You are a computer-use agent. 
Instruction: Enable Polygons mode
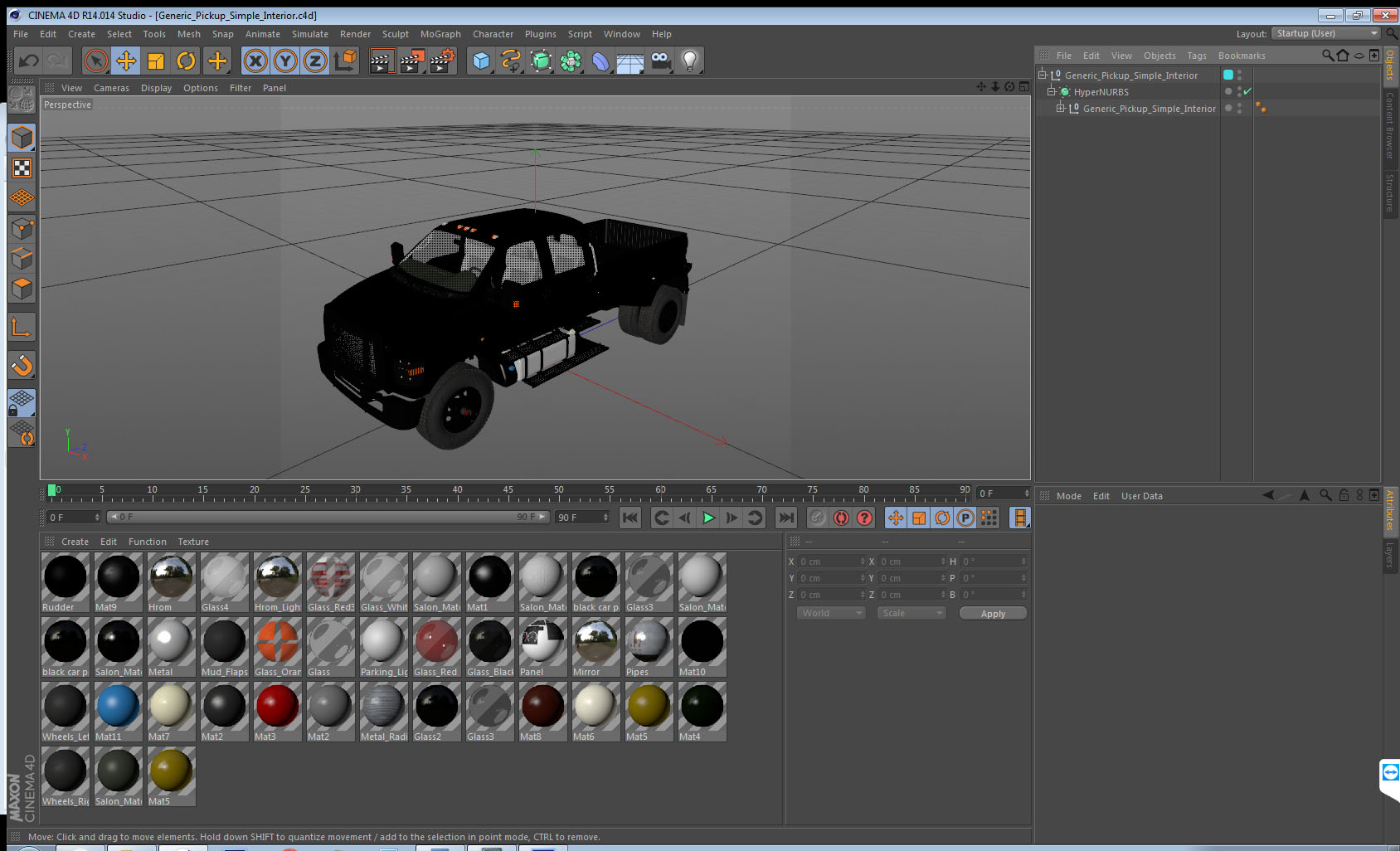click(22, 288)
